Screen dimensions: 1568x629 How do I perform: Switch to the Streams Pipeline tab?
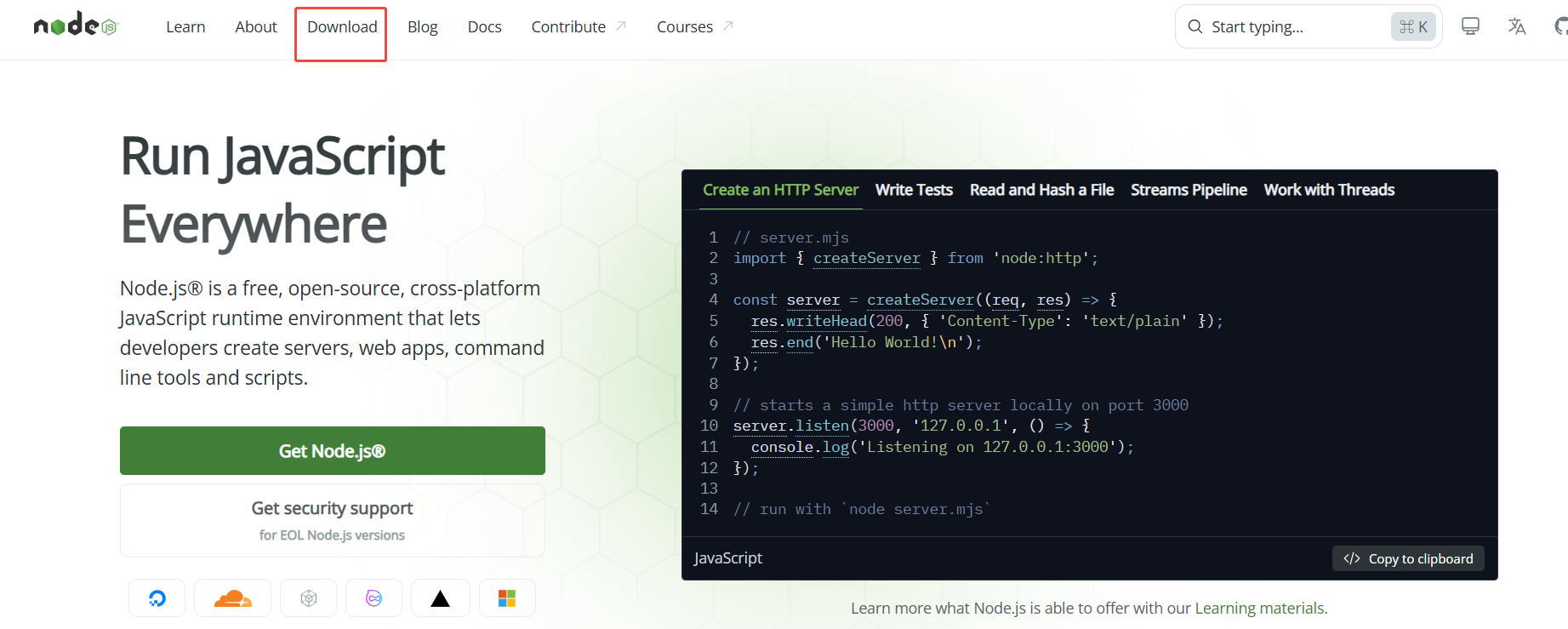click(x=1189, y=190)
